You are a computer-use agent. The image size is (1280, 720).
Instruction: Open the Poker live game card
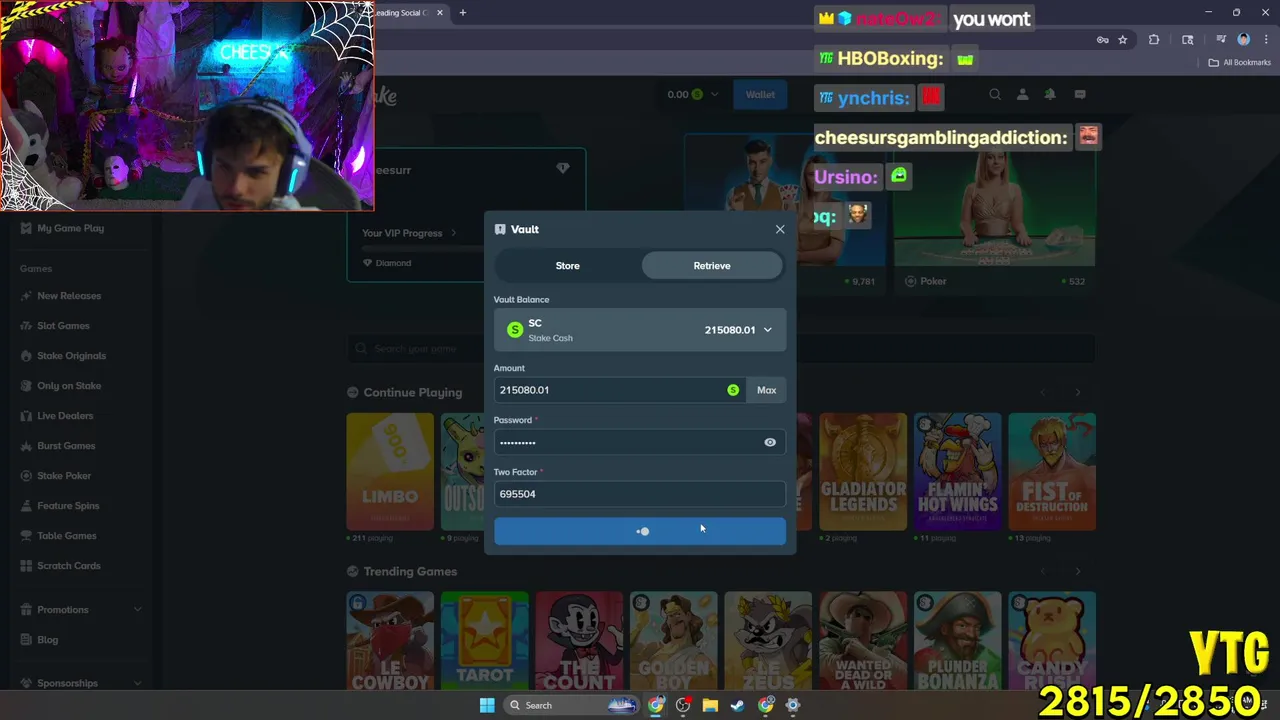[x=995, y=215]
